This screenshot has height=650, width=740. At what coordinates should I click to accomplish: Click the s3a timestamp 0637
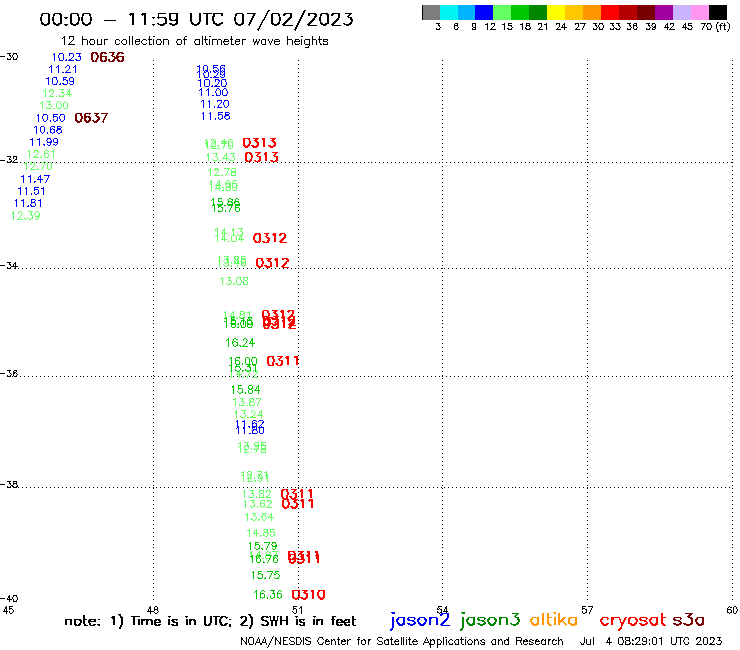coord(91,118)
